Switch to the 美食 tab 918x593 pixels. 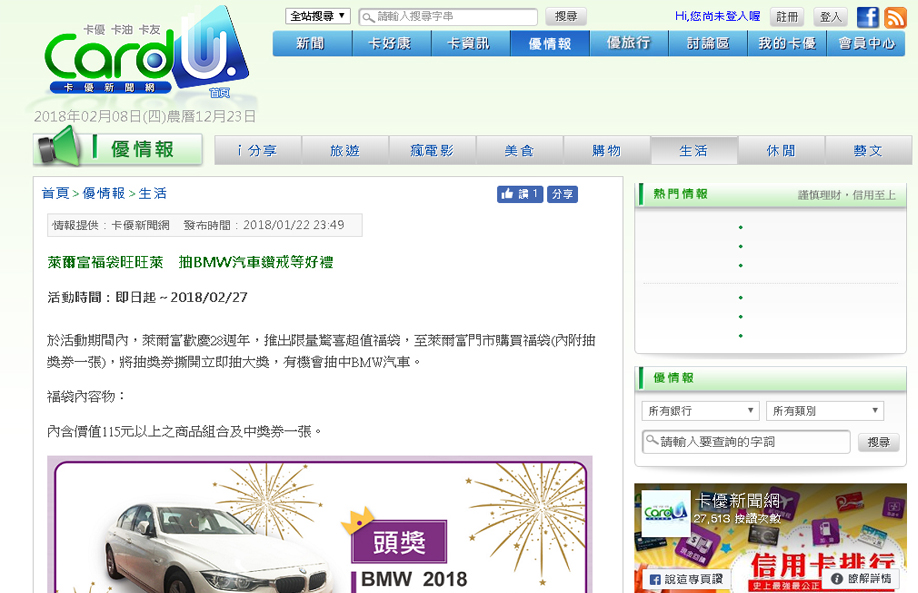coord(519,150)
